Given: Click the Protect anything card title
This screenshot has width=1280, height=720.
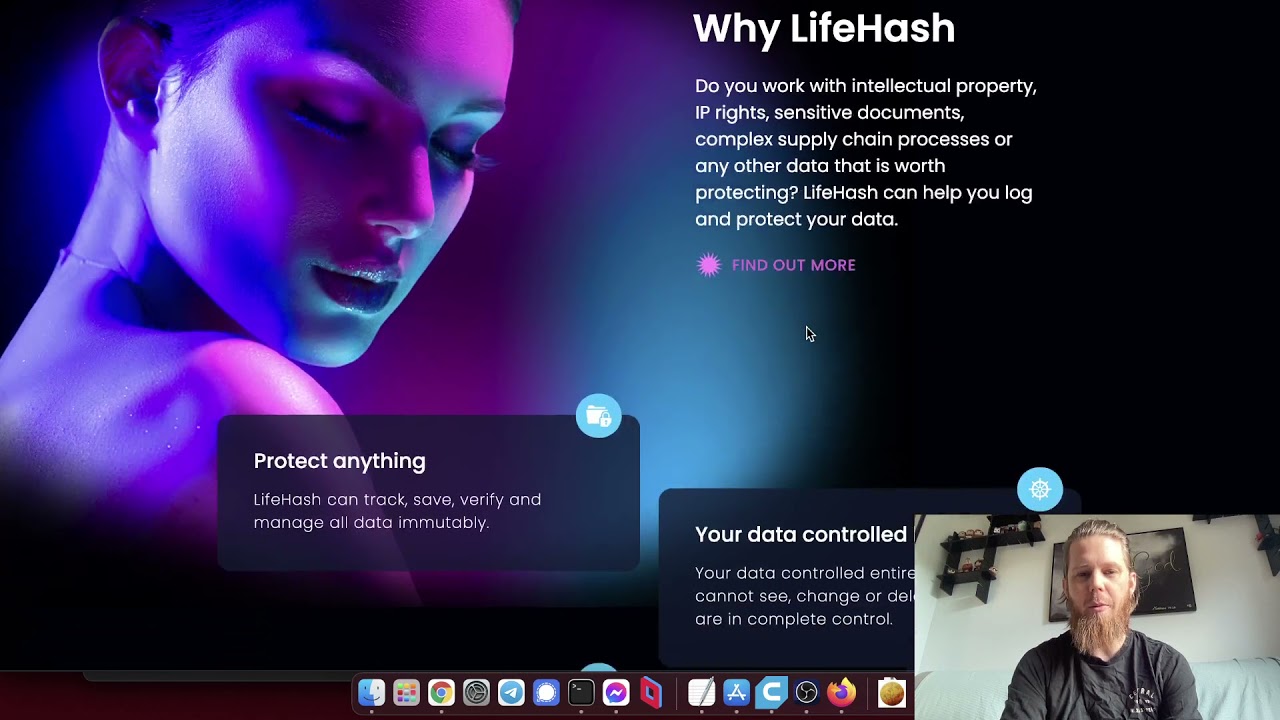Looking at the screenshot, I should [340, 461].
